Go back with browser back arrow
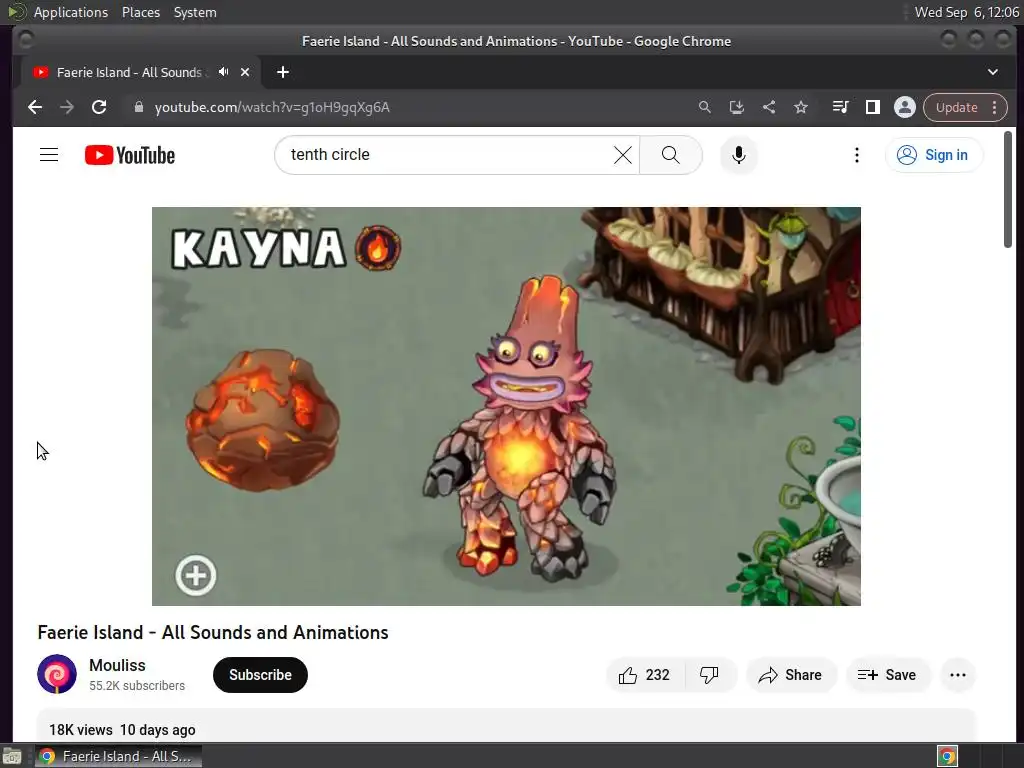The image size is (1024, 768). coord(35,107)
